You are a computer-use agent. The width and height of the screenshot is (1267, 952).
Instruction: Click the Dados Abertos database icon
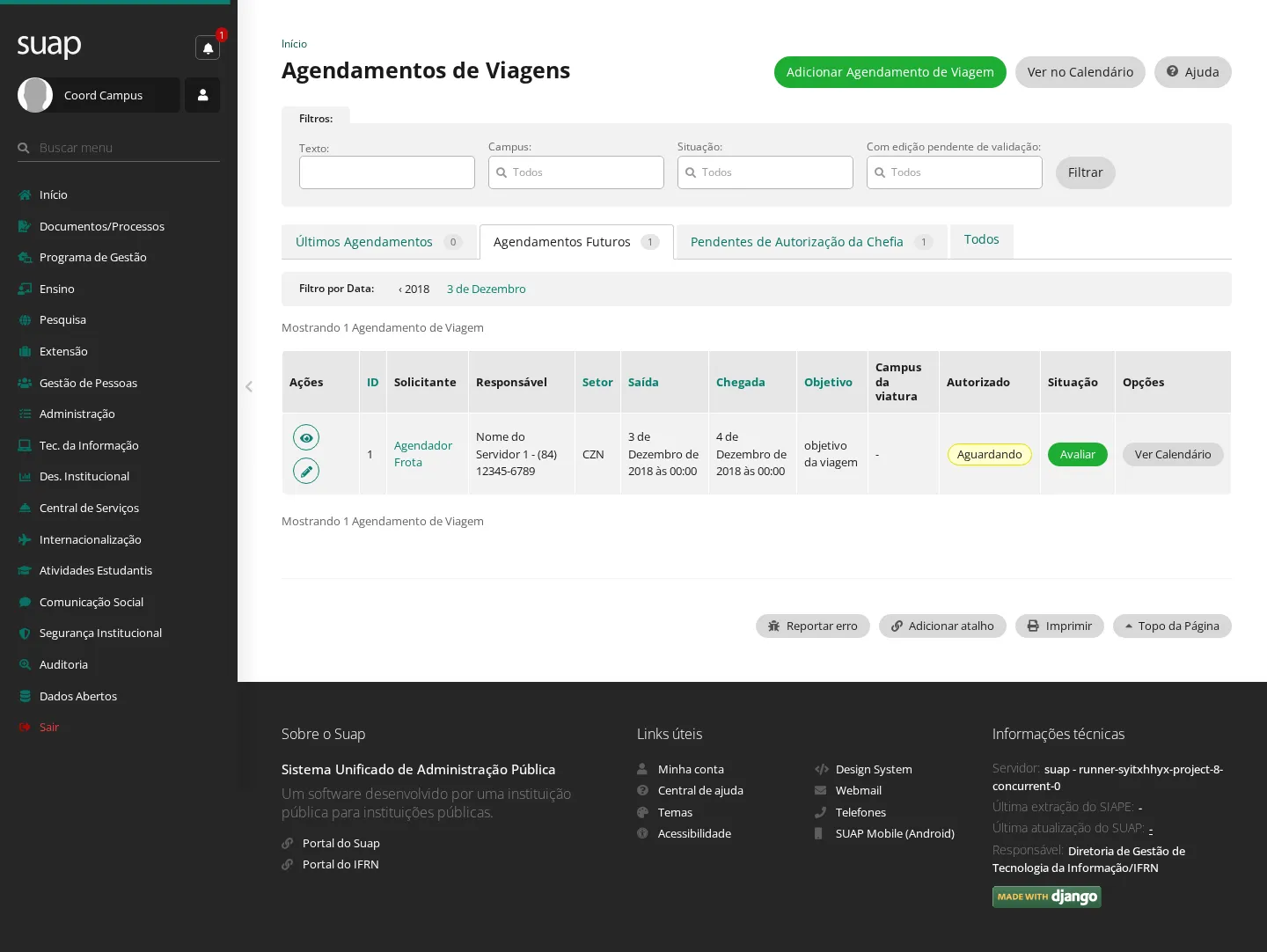[25, 696]
